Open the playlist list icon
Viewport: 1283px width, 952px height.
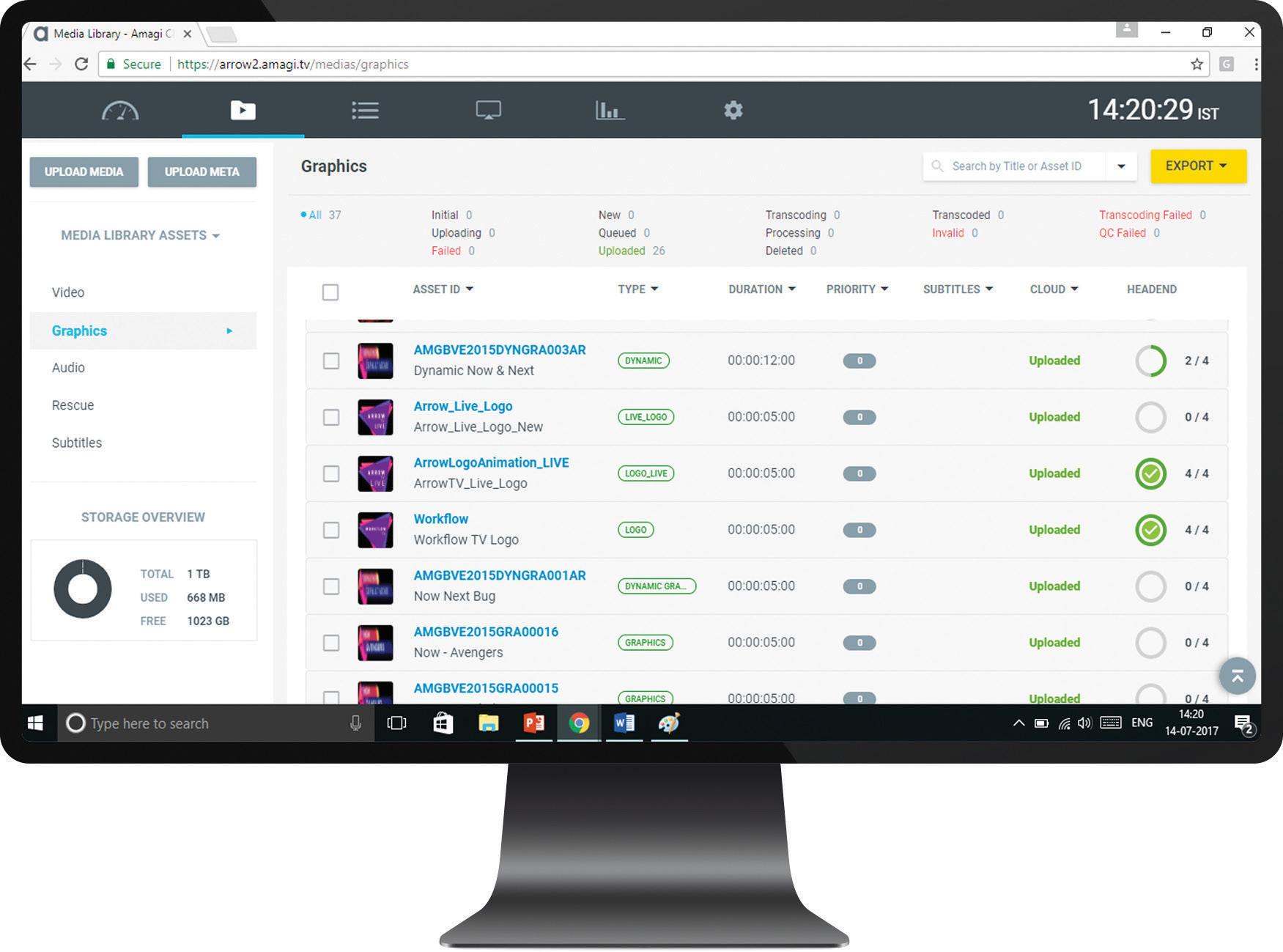pyautogui.click(x=365, y=111)
